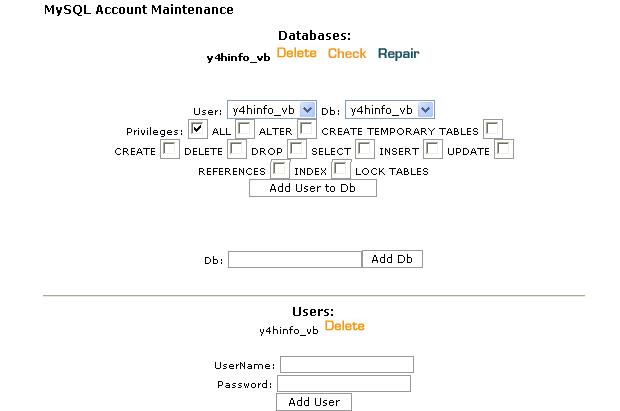Tick the checkbox directly before SELECT label
Image resolution: width=620 pixels, height=411 pixels.
297,149
